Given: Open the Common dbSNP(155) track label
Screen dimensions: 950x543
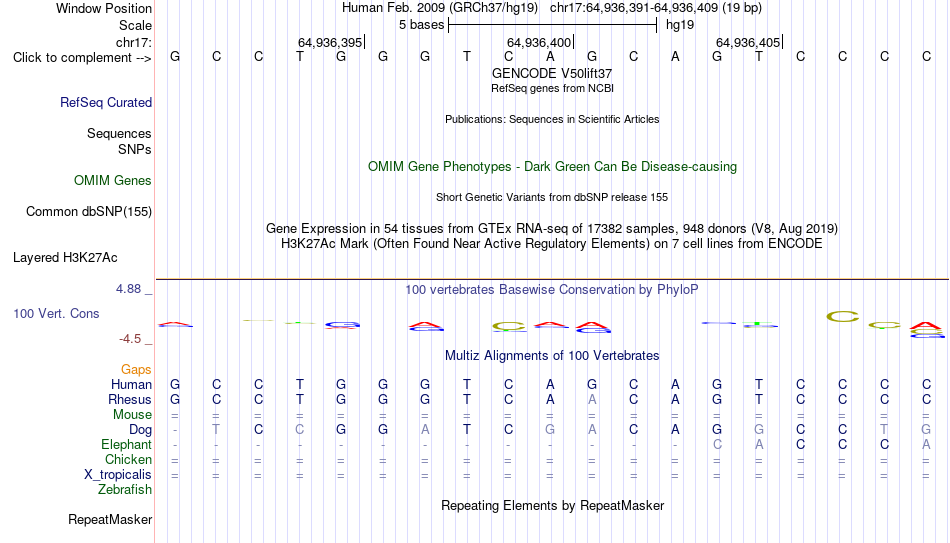Looking at the screenshot, I should (89, 212).
